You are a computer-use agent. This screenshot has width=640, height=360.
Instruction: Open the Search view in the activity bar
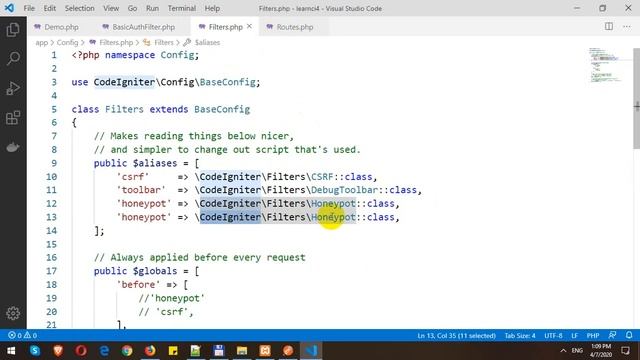point(13,59)
